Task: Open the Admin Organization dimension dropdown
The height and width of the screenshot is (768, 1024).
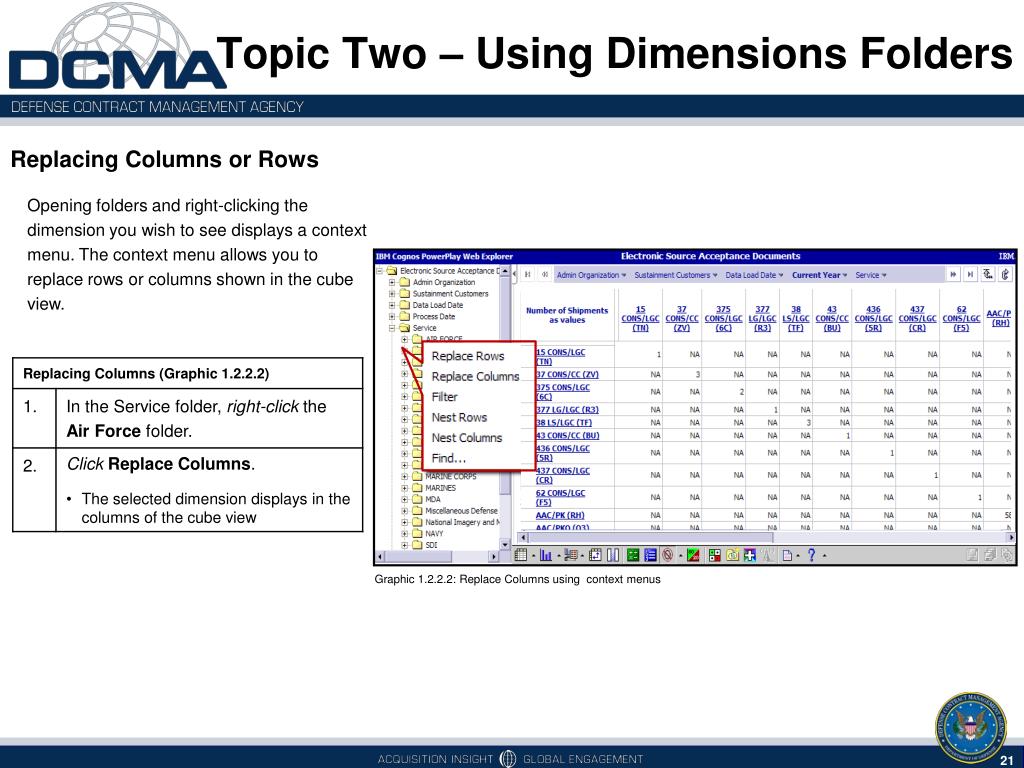Action: tap(591, 275)
